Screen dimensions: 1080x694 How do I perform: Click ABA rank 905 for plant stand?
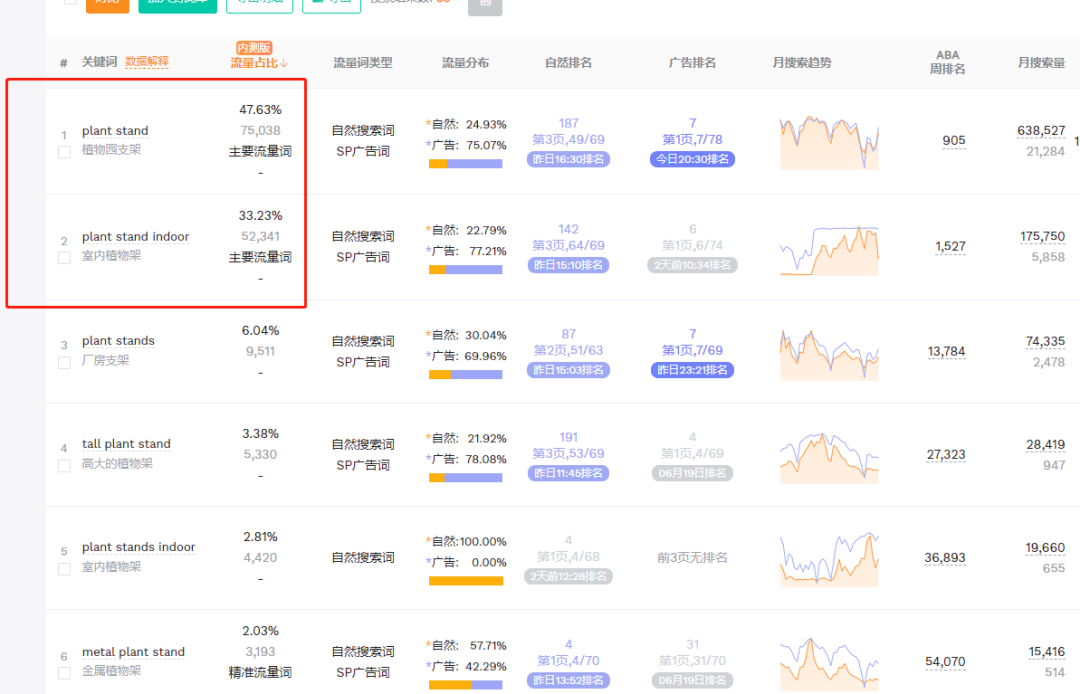954,140
